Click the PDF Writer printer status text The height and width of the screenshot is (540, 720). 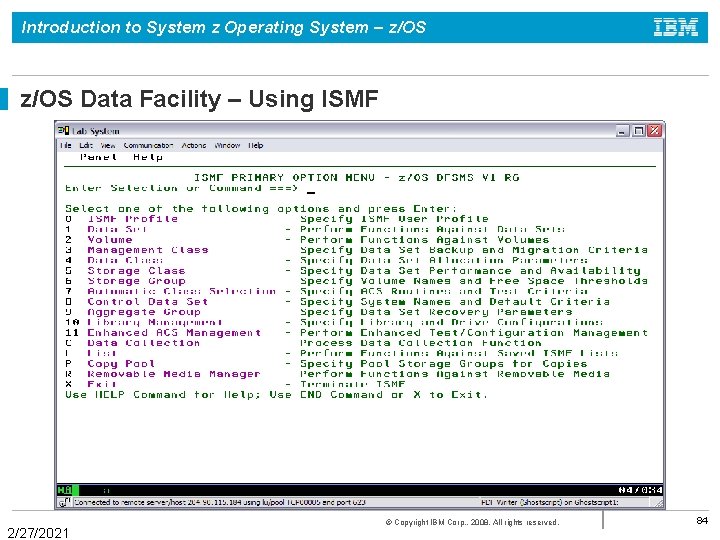[550, 502]
